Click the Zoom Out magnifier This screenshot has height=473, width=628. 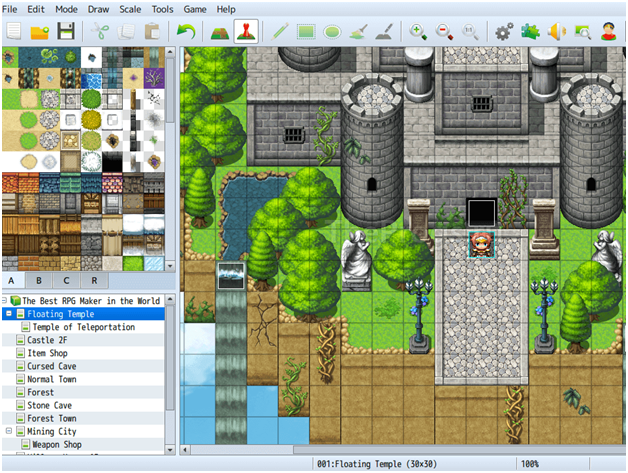(444, 31)
